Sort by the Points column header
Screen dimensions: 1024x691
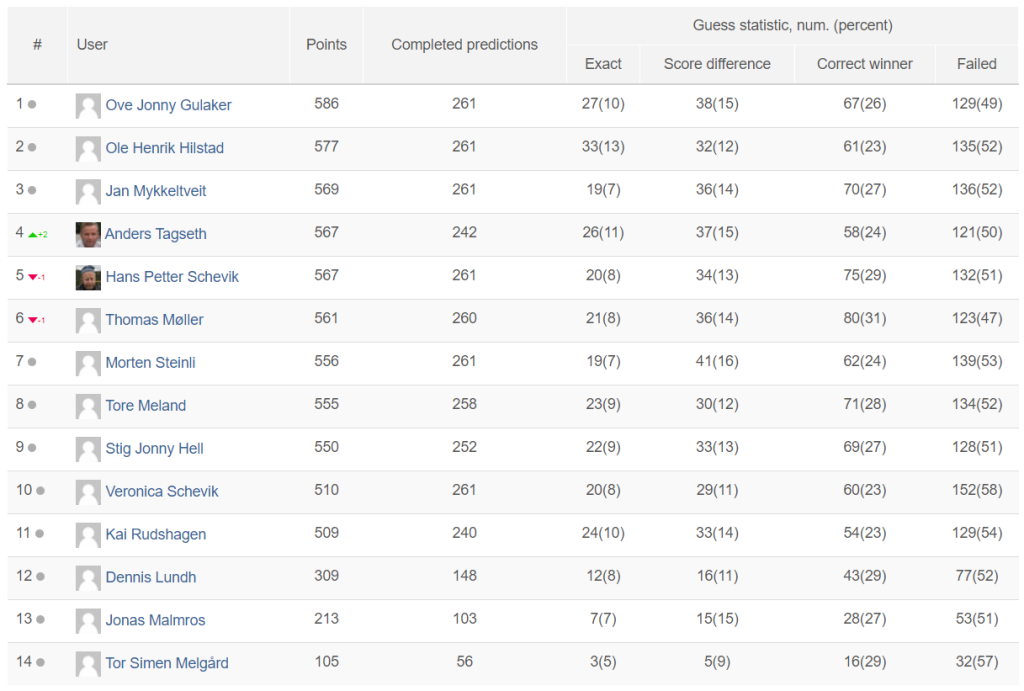[x=327, y=44]
